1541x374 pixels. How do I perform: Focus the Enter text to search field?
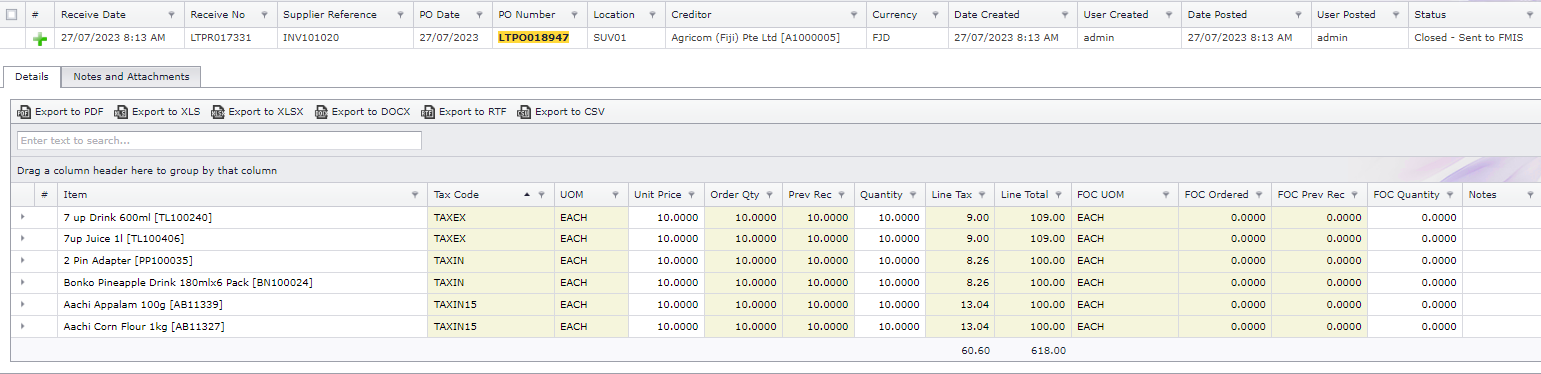[x=219, y=141]
